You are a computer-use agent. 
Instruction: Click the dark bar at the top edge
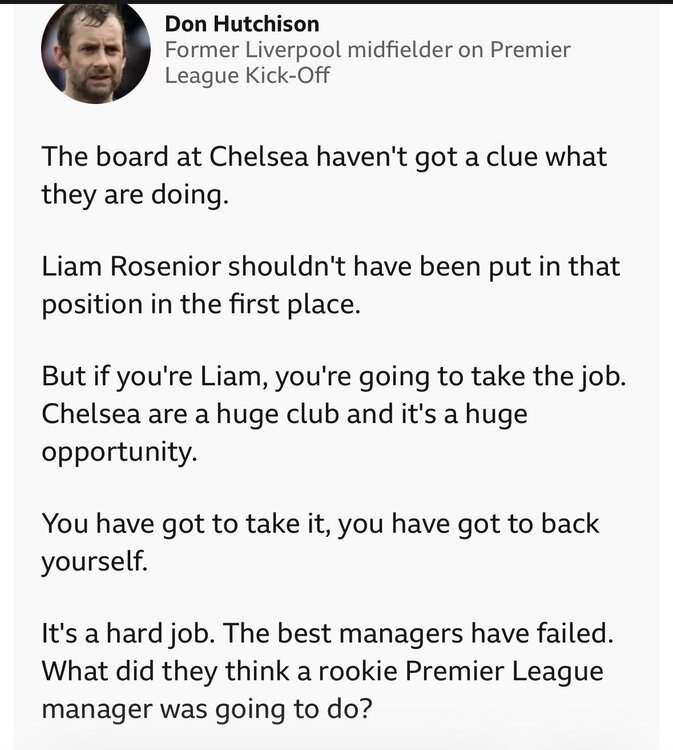click(x=336, y=1)
